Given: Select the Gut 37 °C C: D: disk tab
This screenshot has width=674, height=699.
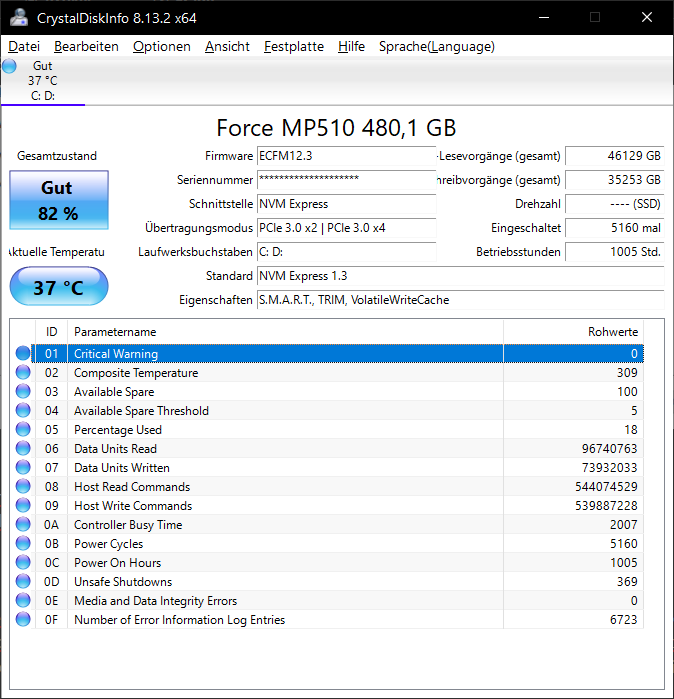Looking at the screenshot, I should pos(43,81).
